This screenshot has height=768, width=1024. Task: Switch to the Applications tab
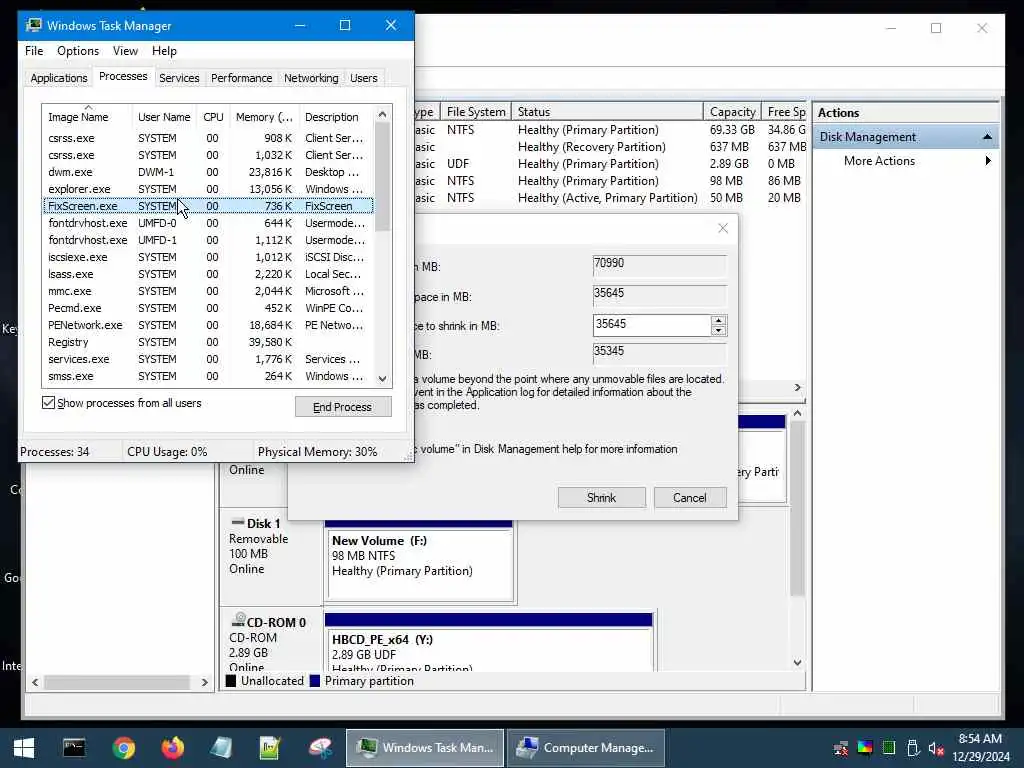(x=59, y=78)
